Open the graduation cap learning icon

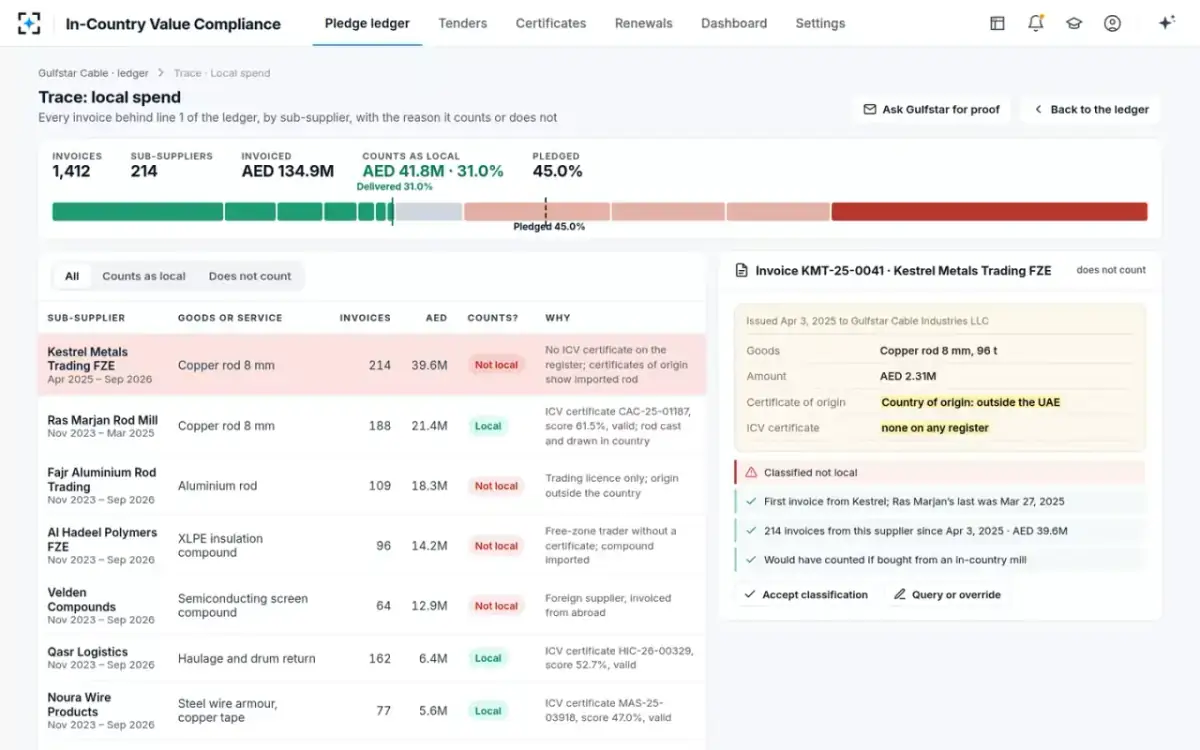pyautogui.click(x=1074, y=23)
